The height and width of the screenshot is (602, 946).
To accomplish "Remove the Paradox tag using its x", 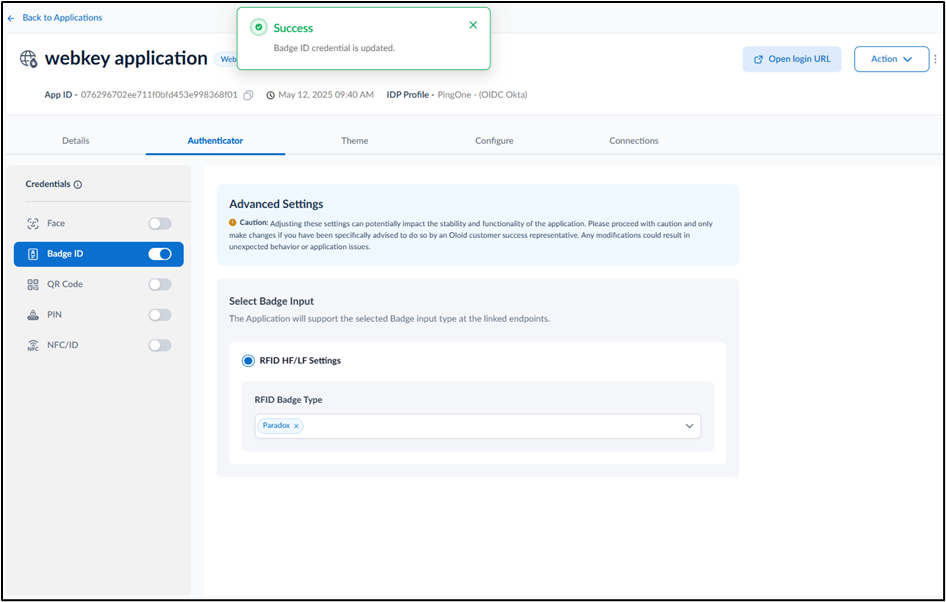I will (x=296, y=426).
